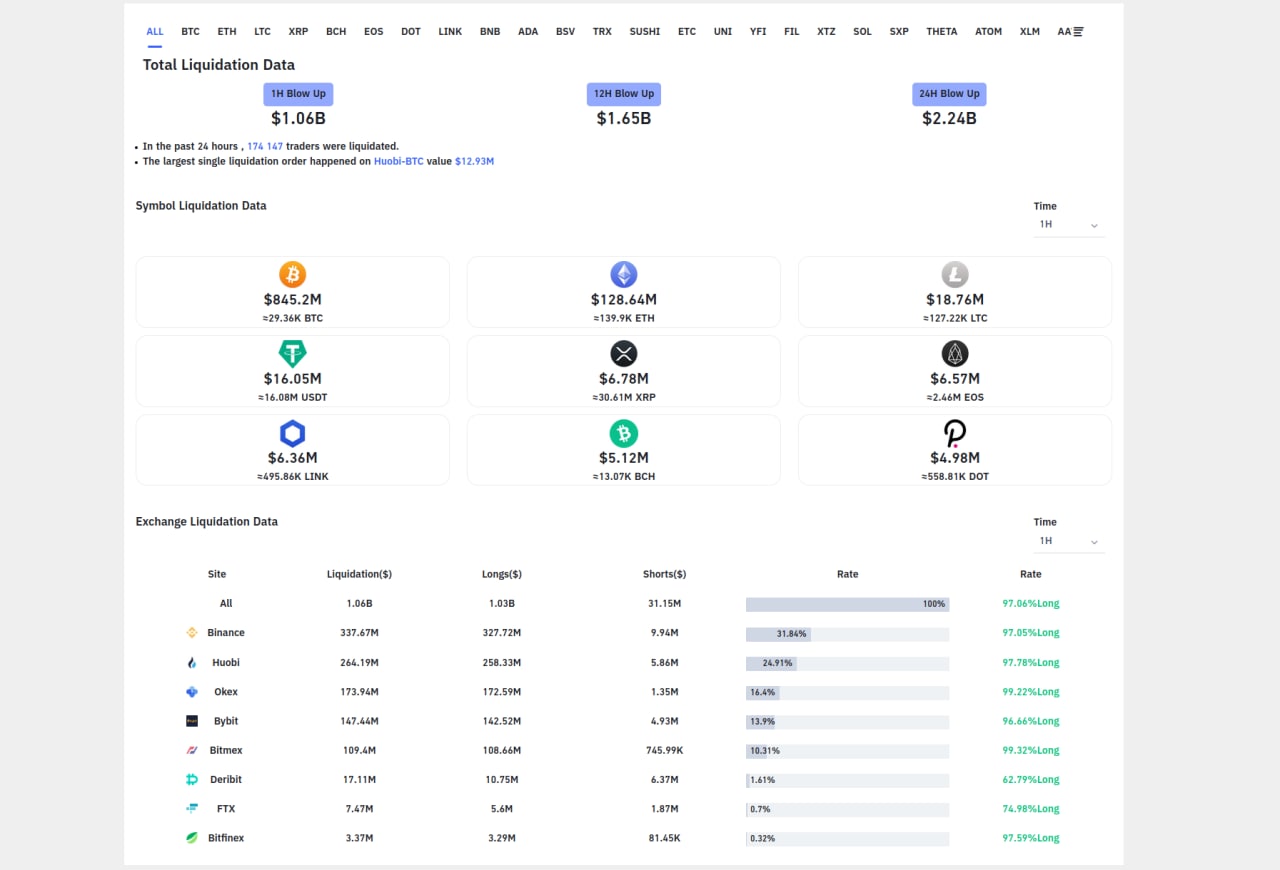The height and width of the screenshot is (870, 1280).
Task: Open the SUSHI tab
Action: 645,32
